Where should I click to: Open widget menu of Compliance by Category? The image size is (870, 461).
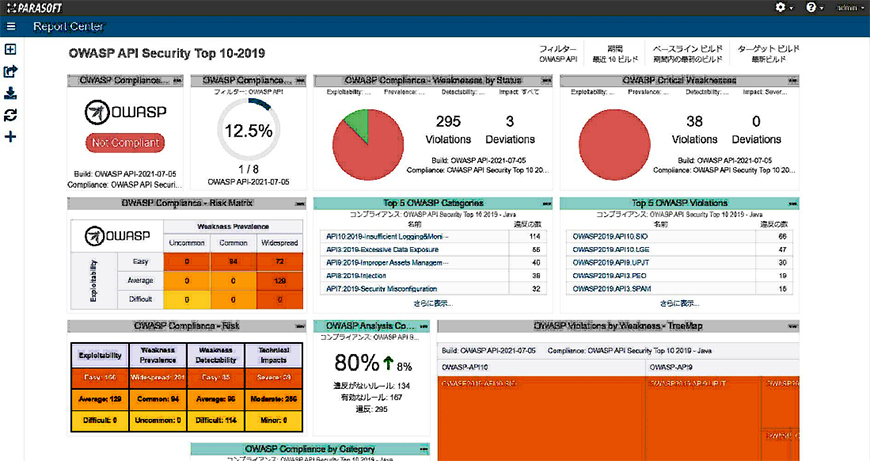pyautogui.click(x=424, y=449)
